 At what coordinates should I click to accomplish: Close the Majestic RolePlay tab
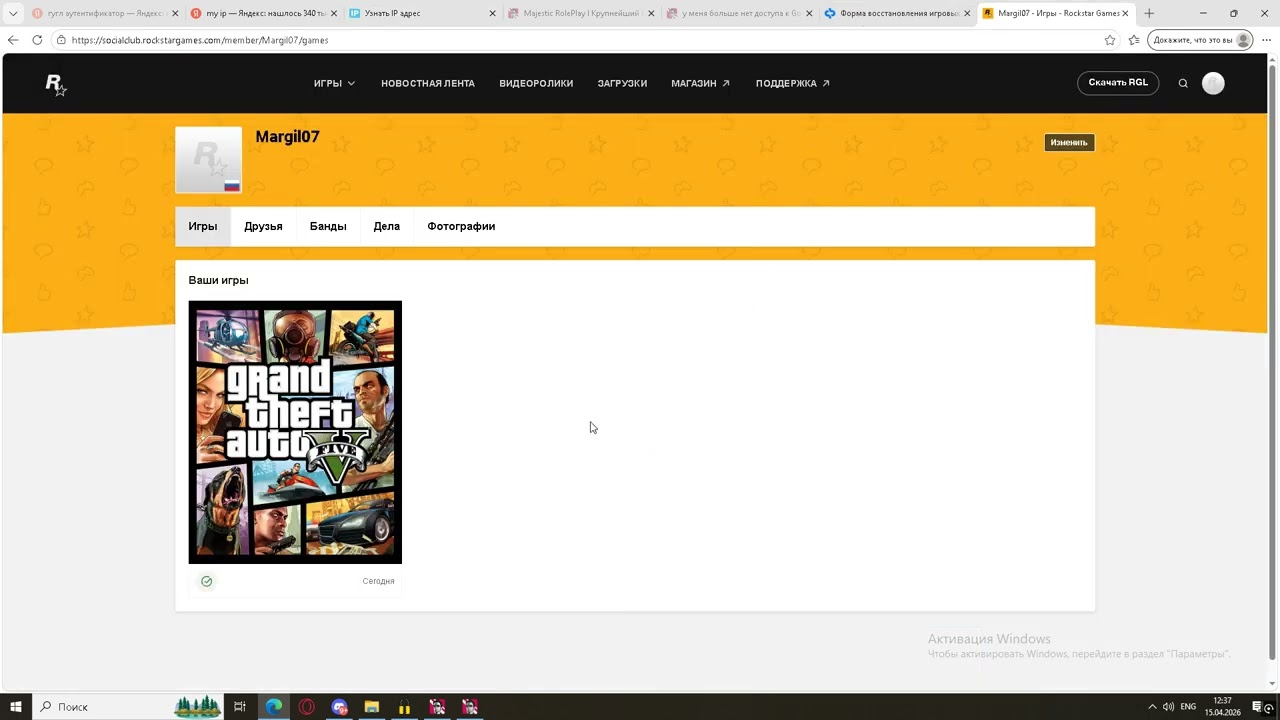click(651, 14)
